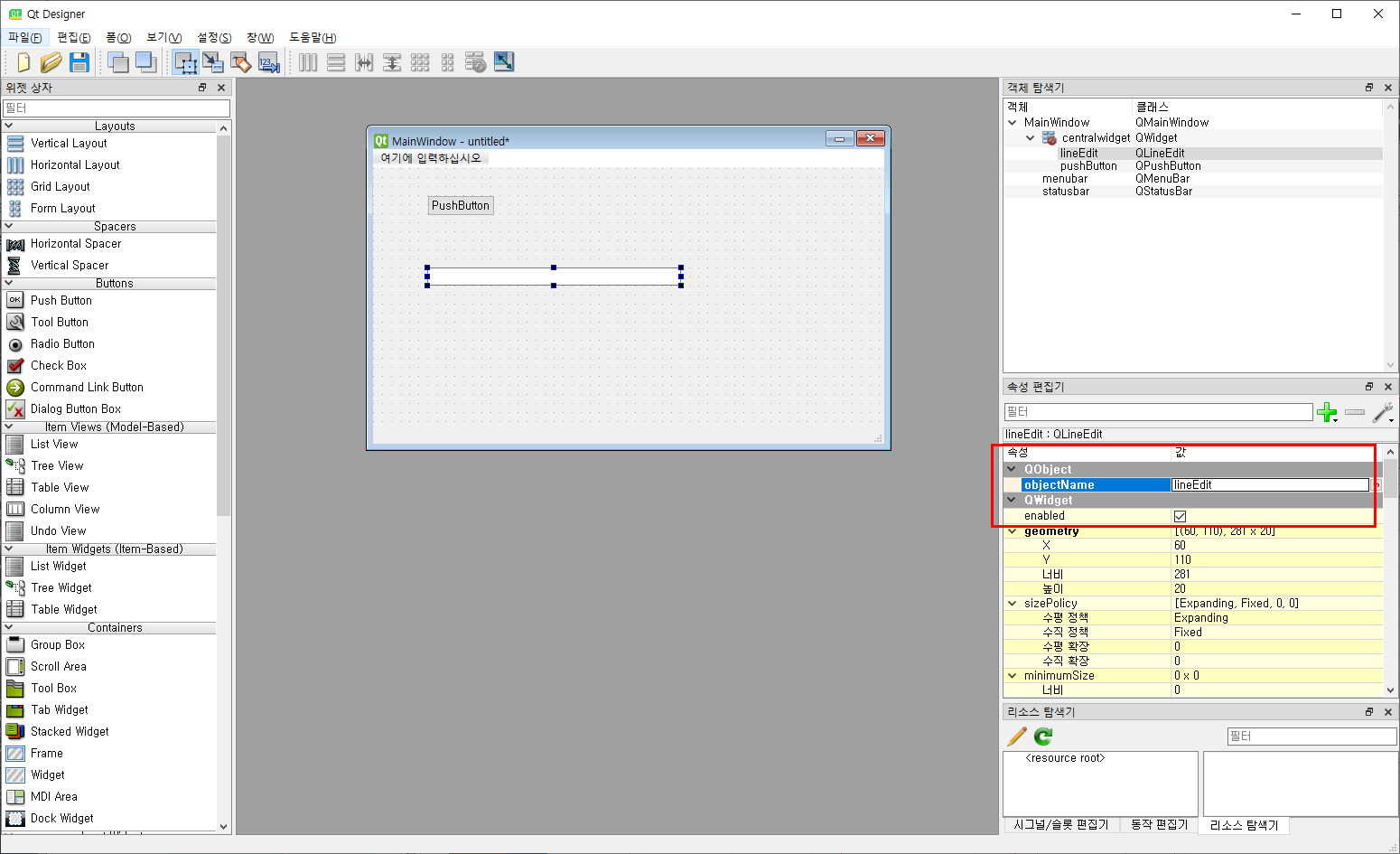
Task: Collapse Item Widgets (Item-Based) category
Action: click(9, 549)
